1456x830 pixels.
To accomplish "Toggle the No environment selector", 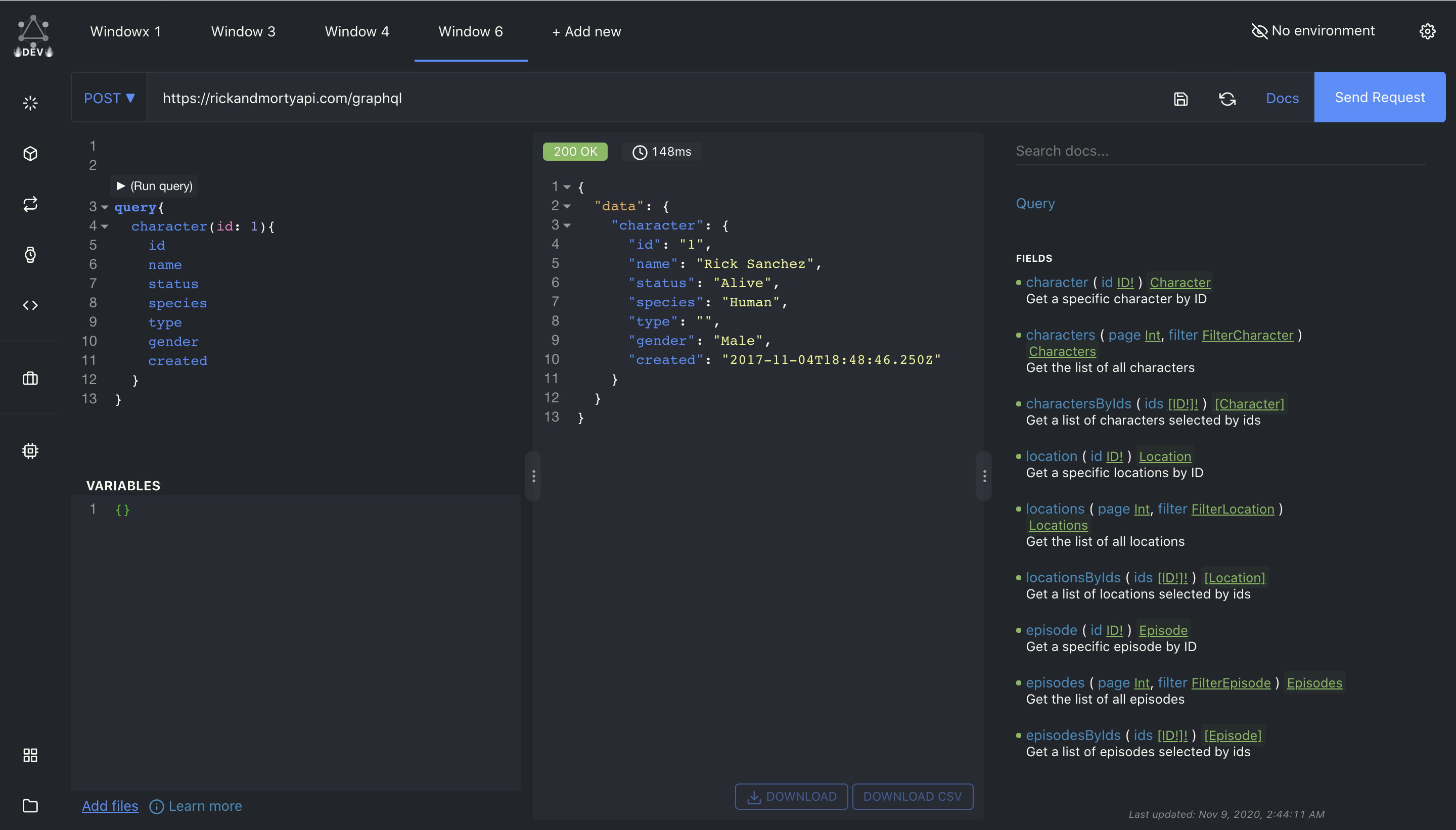I will (1312, 31).
